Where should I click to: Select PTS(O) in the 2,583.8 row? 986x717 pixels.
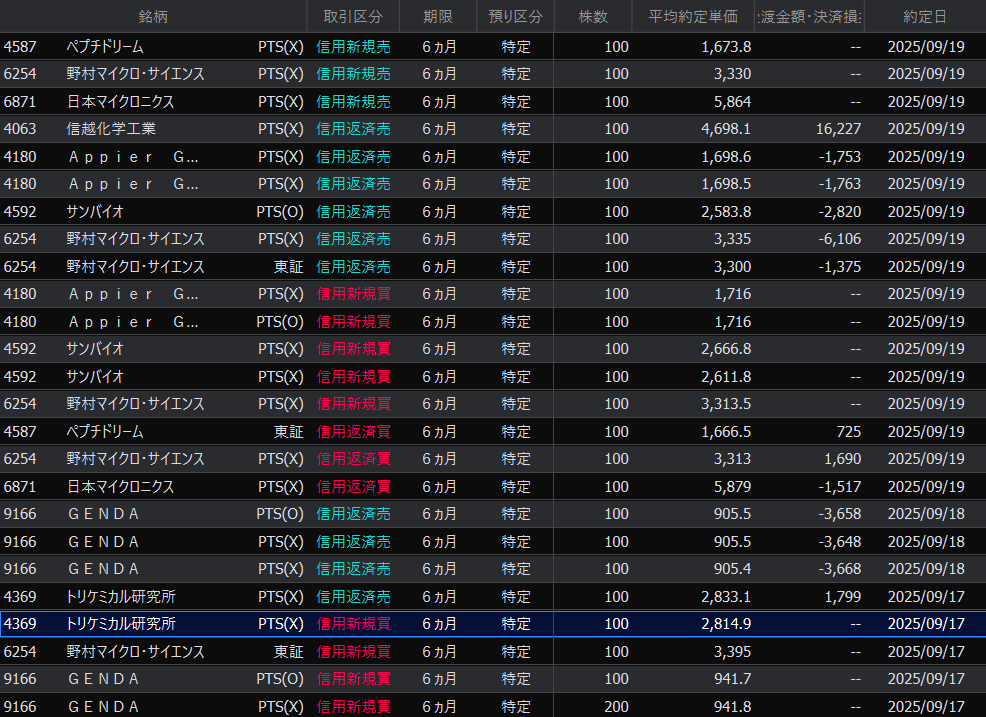[x=280, y=211]
